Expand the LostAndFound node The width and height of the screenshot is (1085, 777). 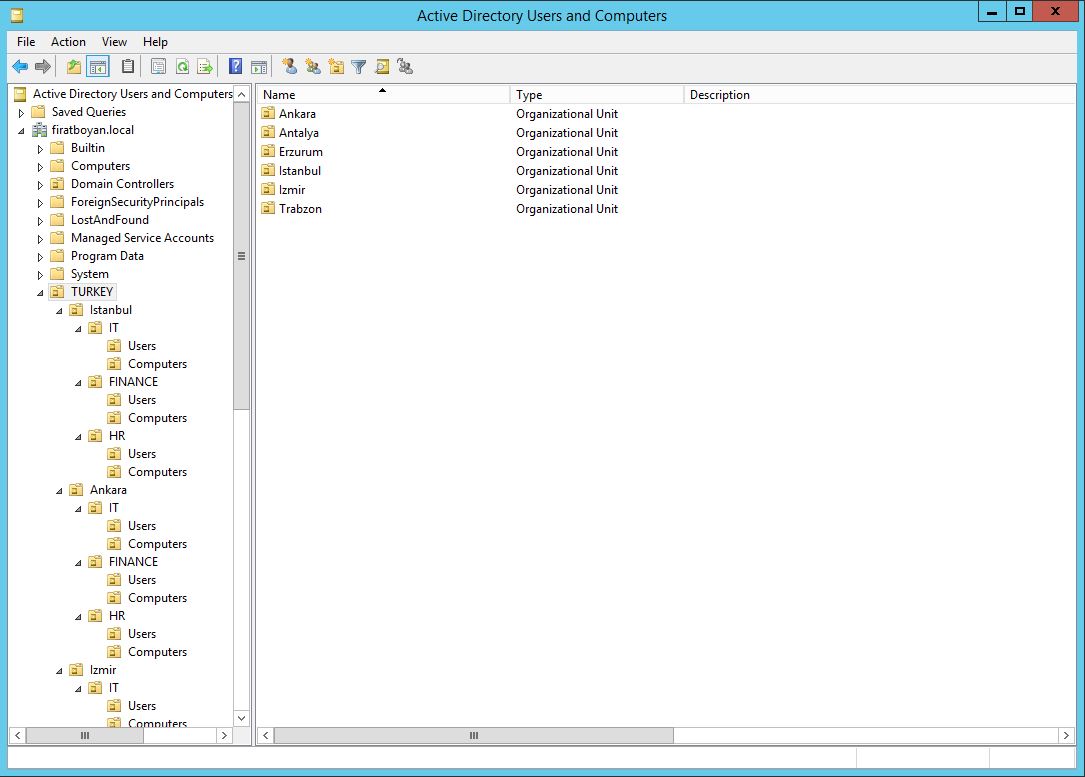[x=40, y=220]
